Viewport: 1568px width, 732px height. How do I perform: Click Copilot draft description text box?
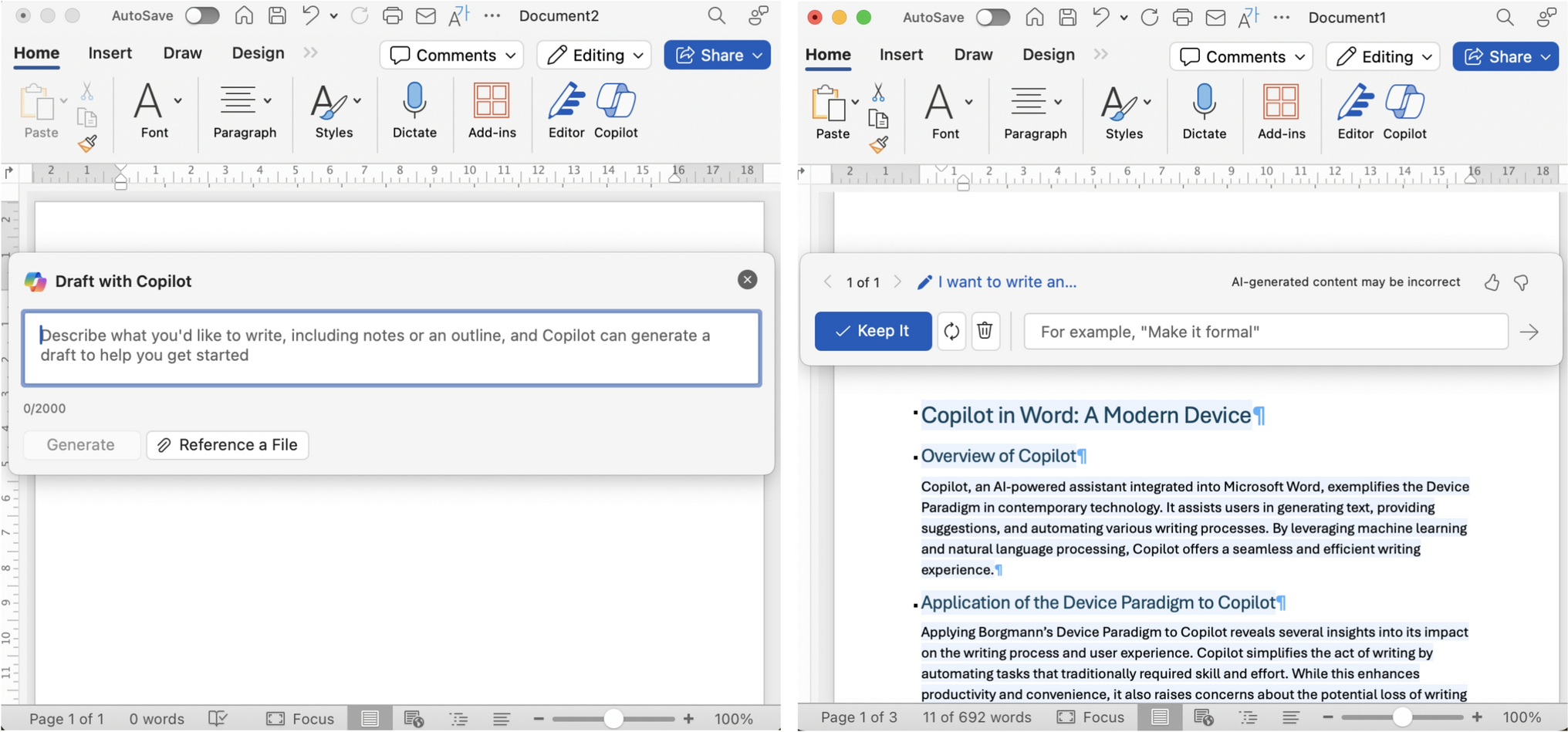point(391,348)
